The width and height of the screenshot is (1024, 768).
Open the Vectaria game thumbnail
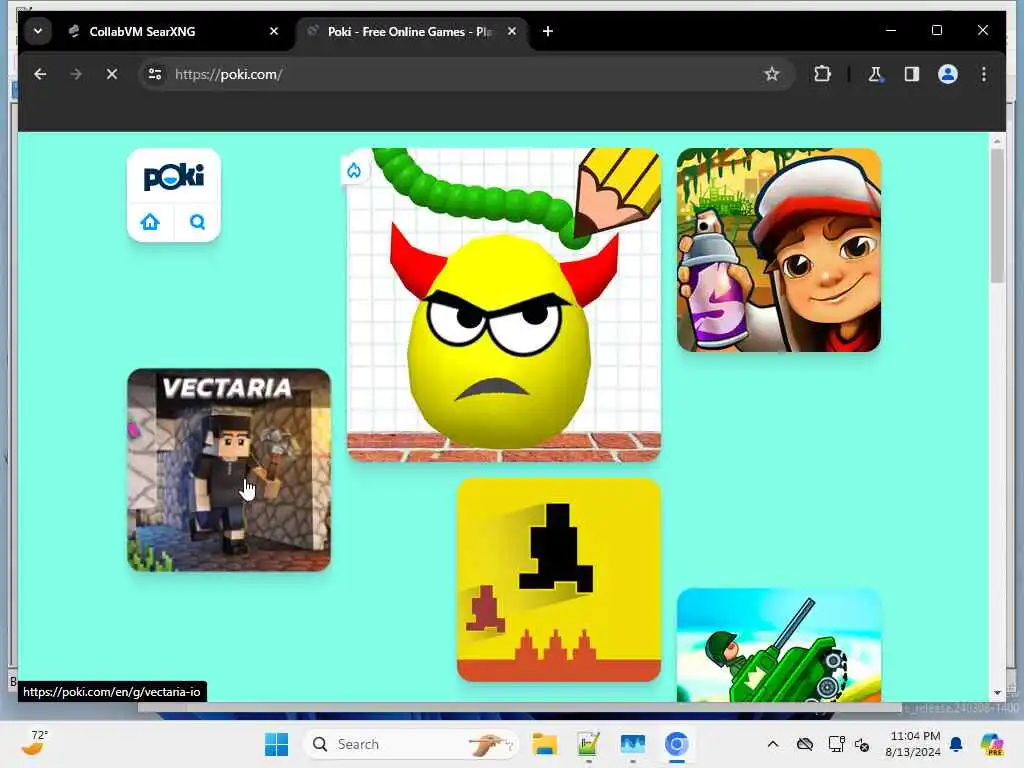(x=229, y=470)
